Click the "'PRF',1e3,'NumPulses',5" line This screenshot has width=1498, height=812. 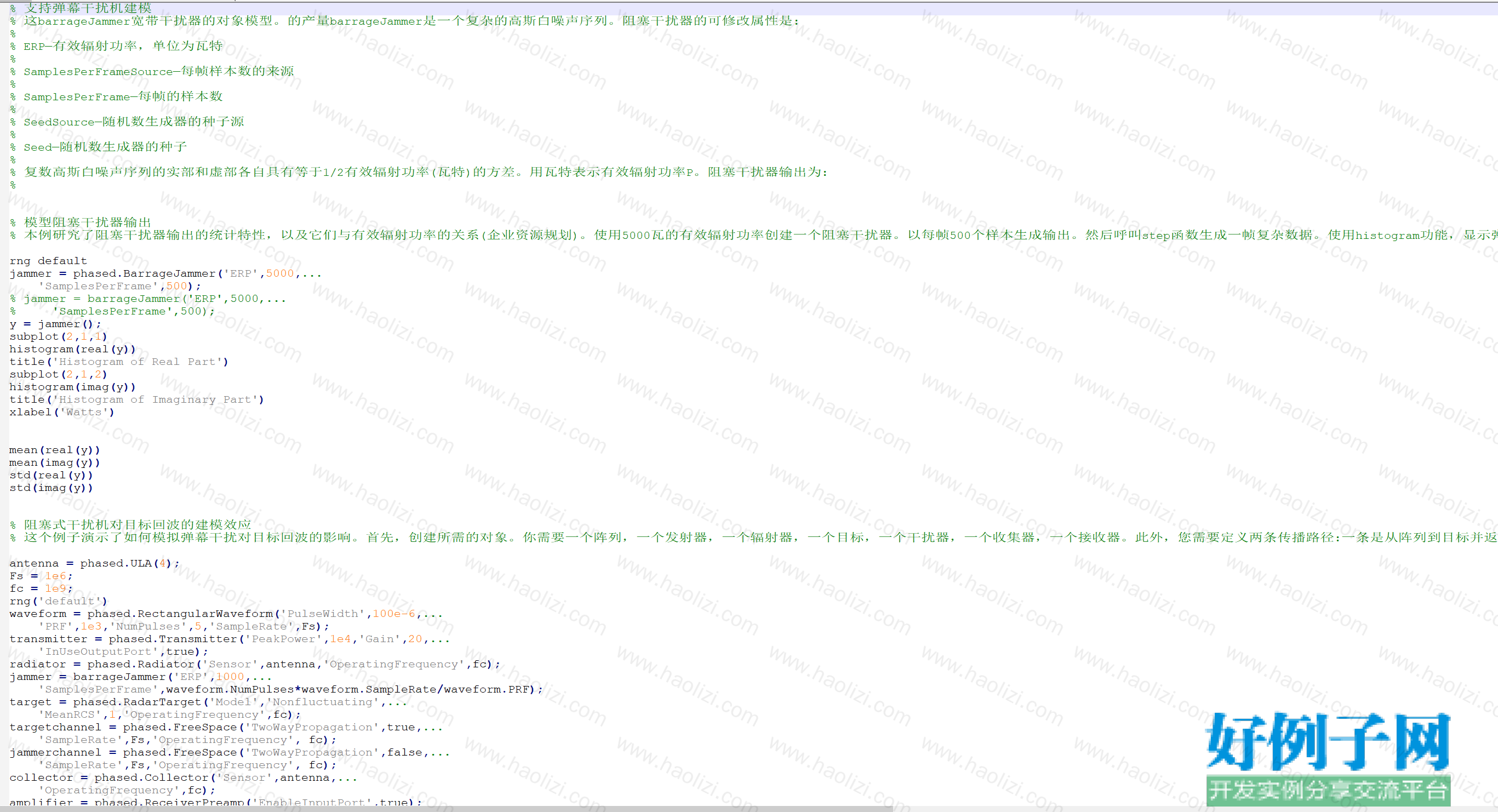point(184,626)
